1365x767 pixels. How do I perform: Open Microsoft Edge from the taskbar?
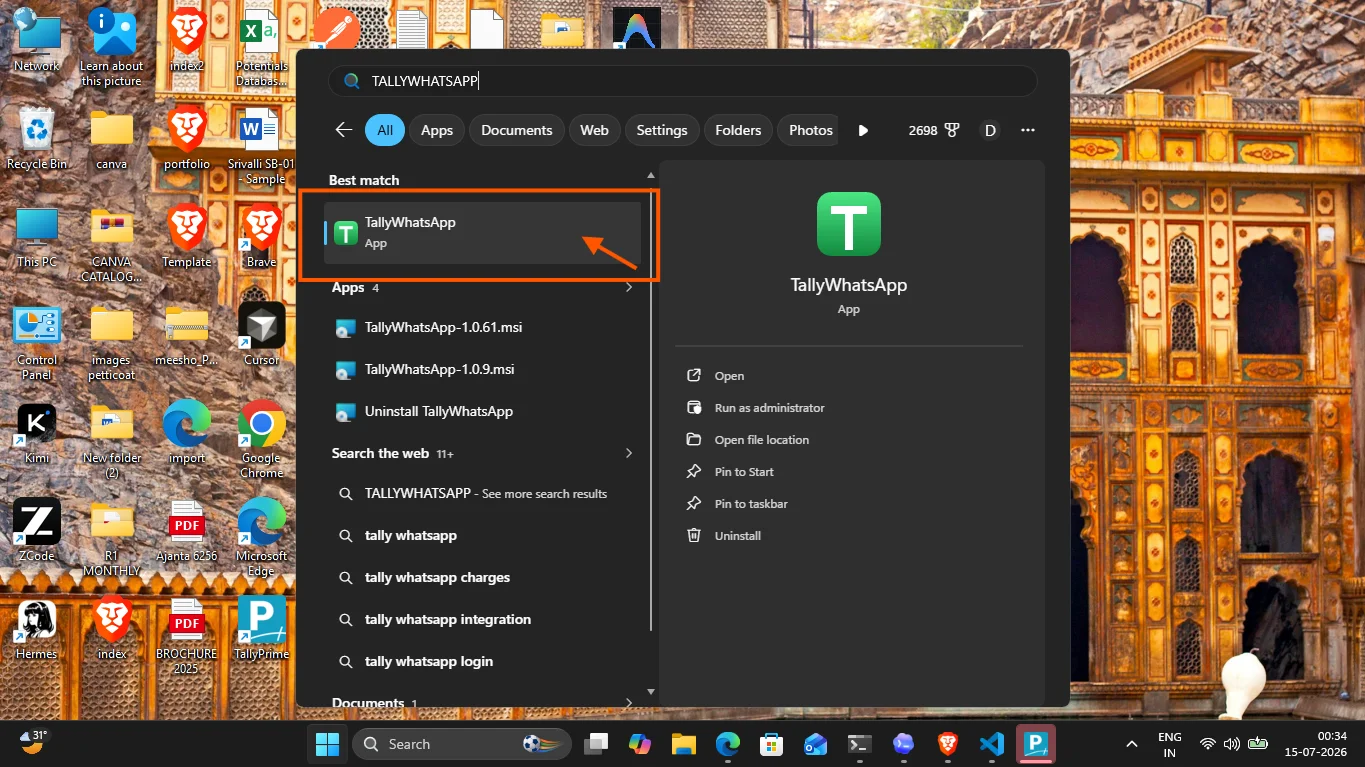tap(728, 744)
